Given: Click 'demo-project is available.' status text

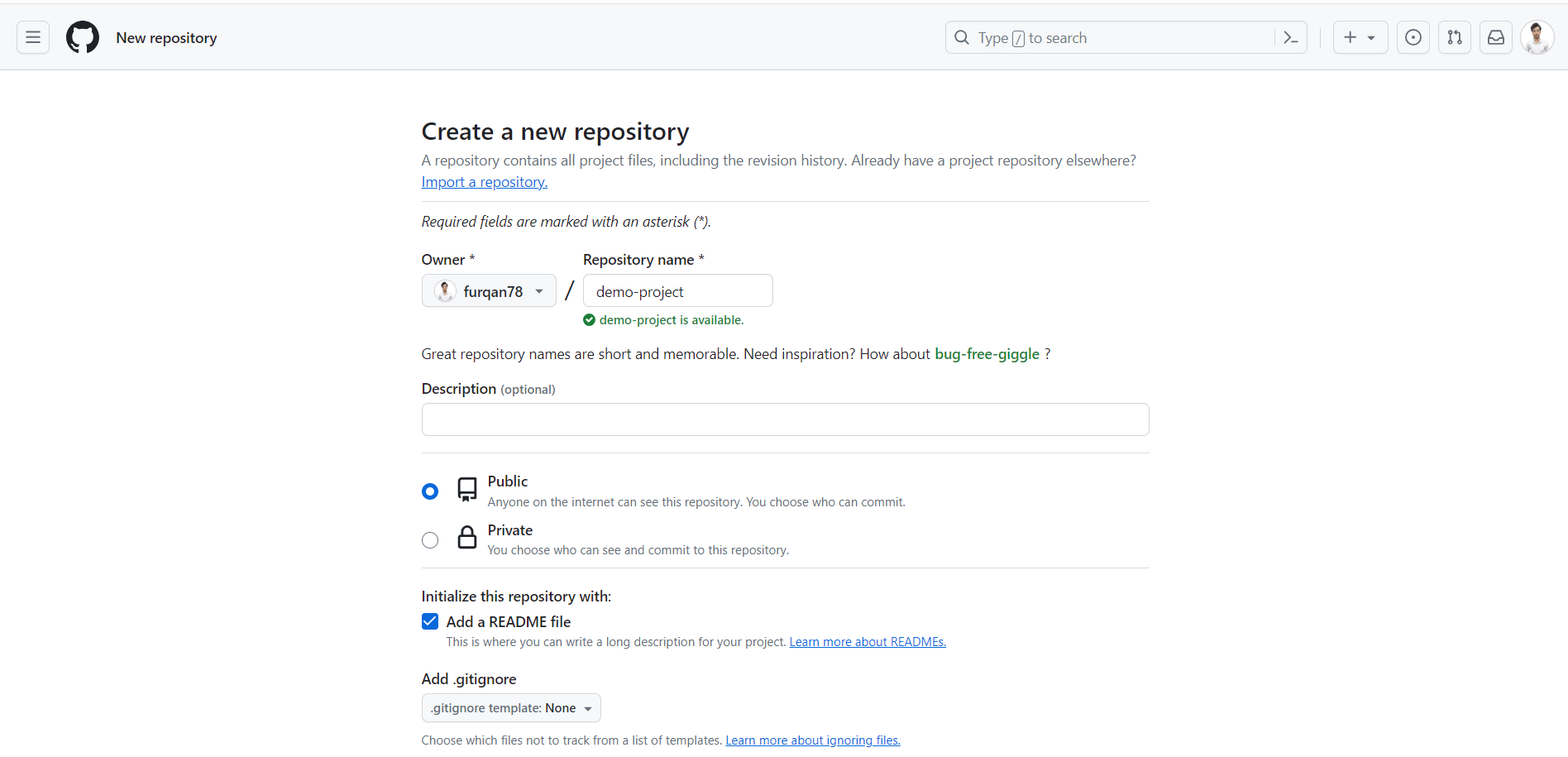Looking at the screenshot, I should point(672,320).
